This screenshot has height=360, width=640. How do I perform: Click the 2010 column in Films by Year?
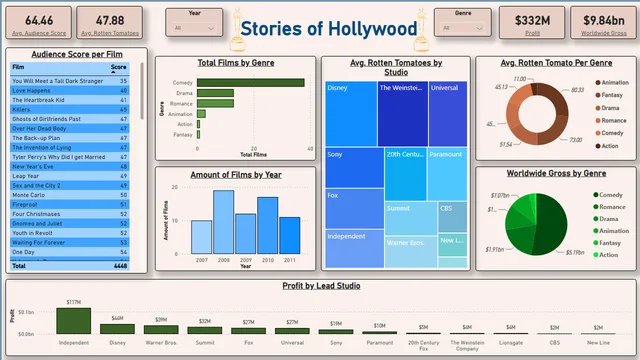tap(268, 226)
